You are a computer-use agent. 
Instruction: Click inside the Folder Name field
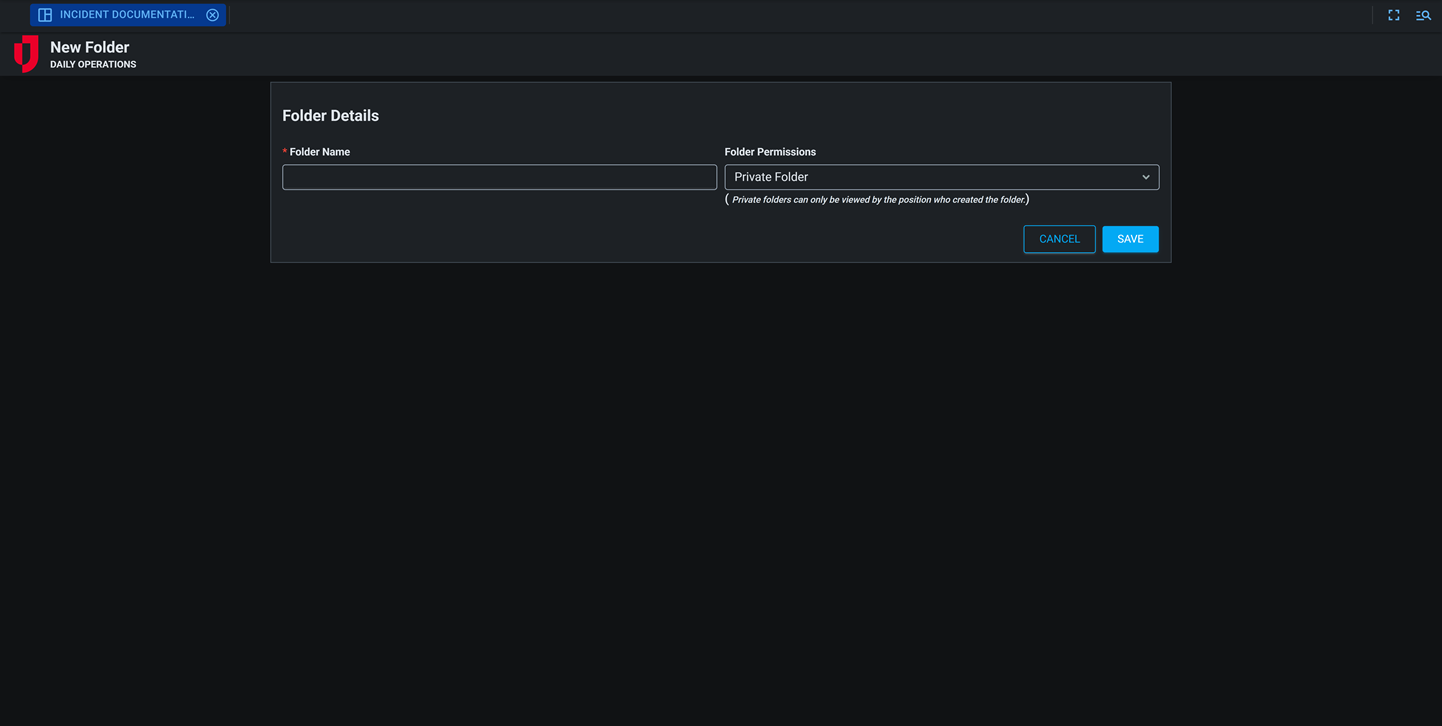tap(498, 176)
